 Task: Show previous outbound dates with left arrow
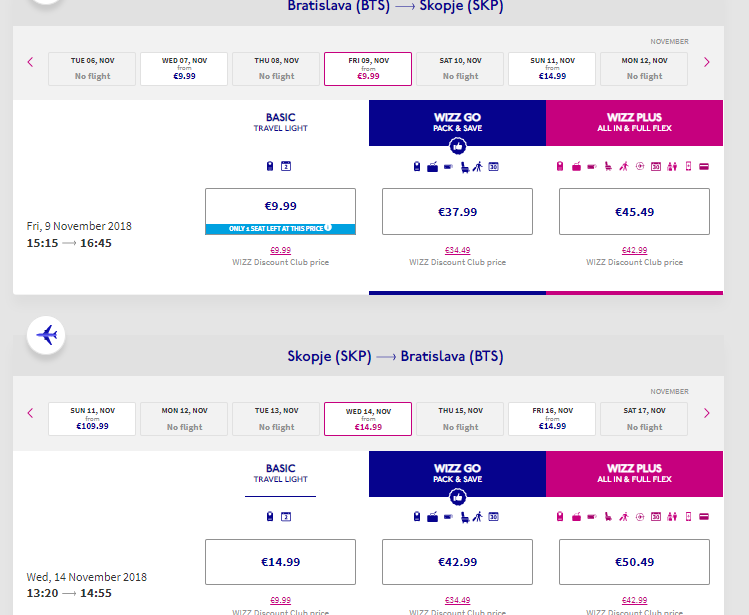[30, 62]
